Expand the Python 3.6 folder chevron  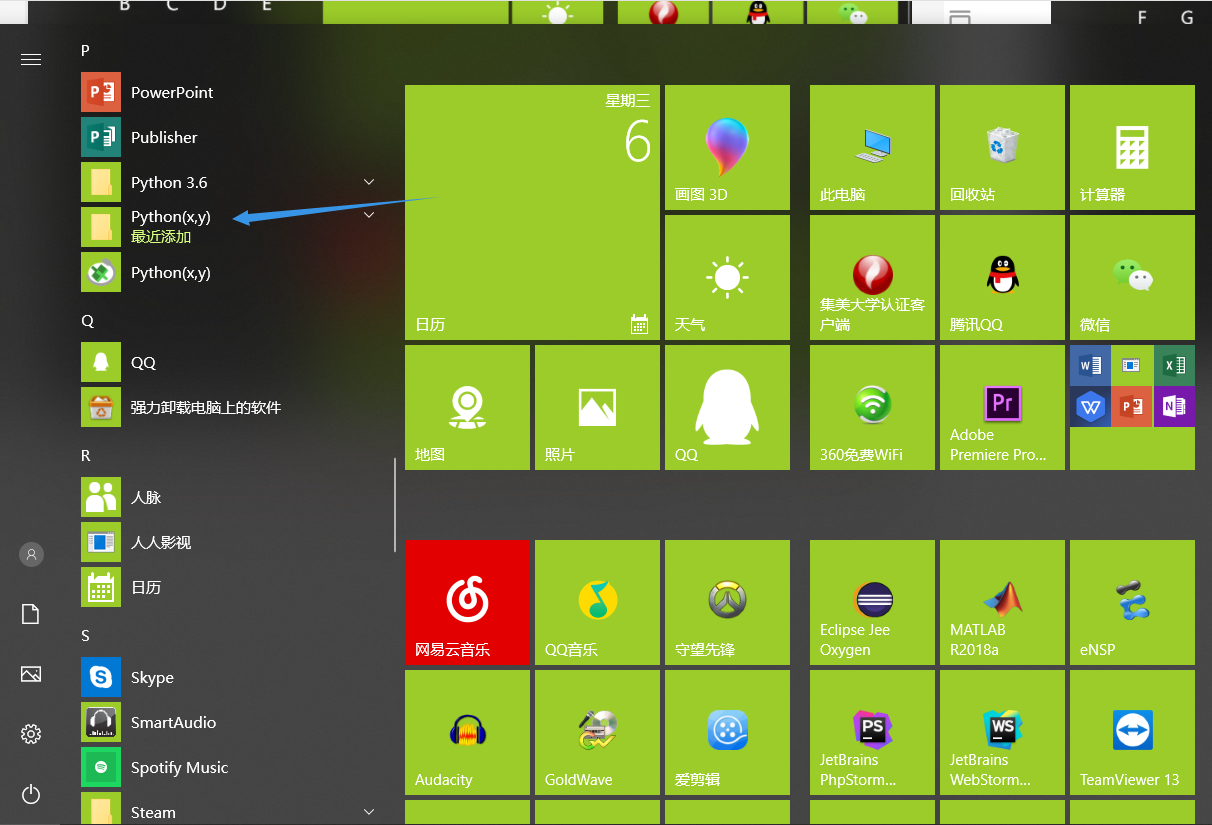click(x=369, y=182)
